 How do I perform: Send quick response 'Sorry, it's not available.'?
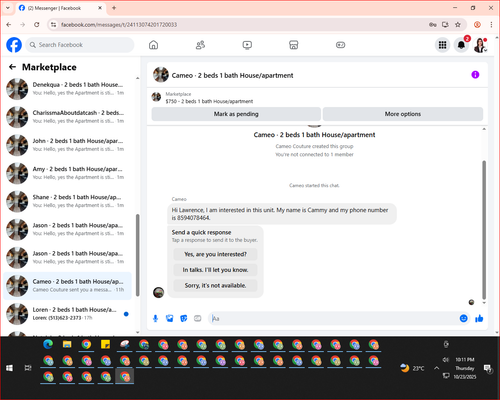click(x=215, y=285)
